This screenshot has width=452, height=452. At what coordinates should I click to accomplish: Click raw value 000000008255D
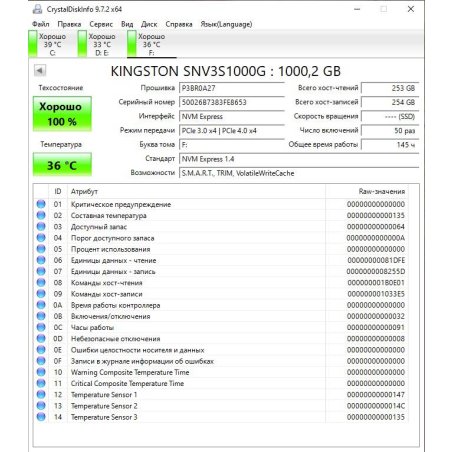[376, 271]
